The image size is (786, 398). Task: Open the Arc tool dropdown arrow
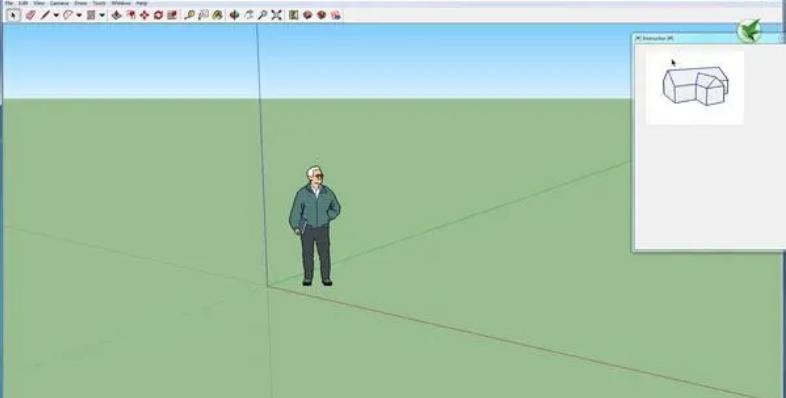pos(79,16)
